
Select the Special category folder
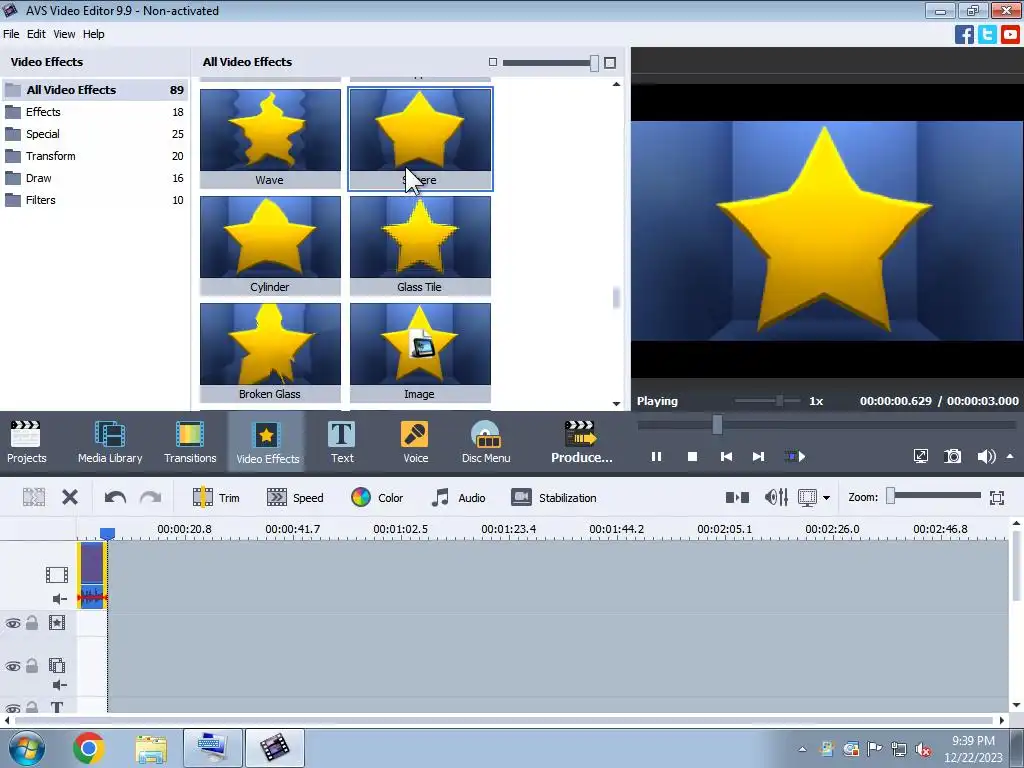click(x=95, y=134)
